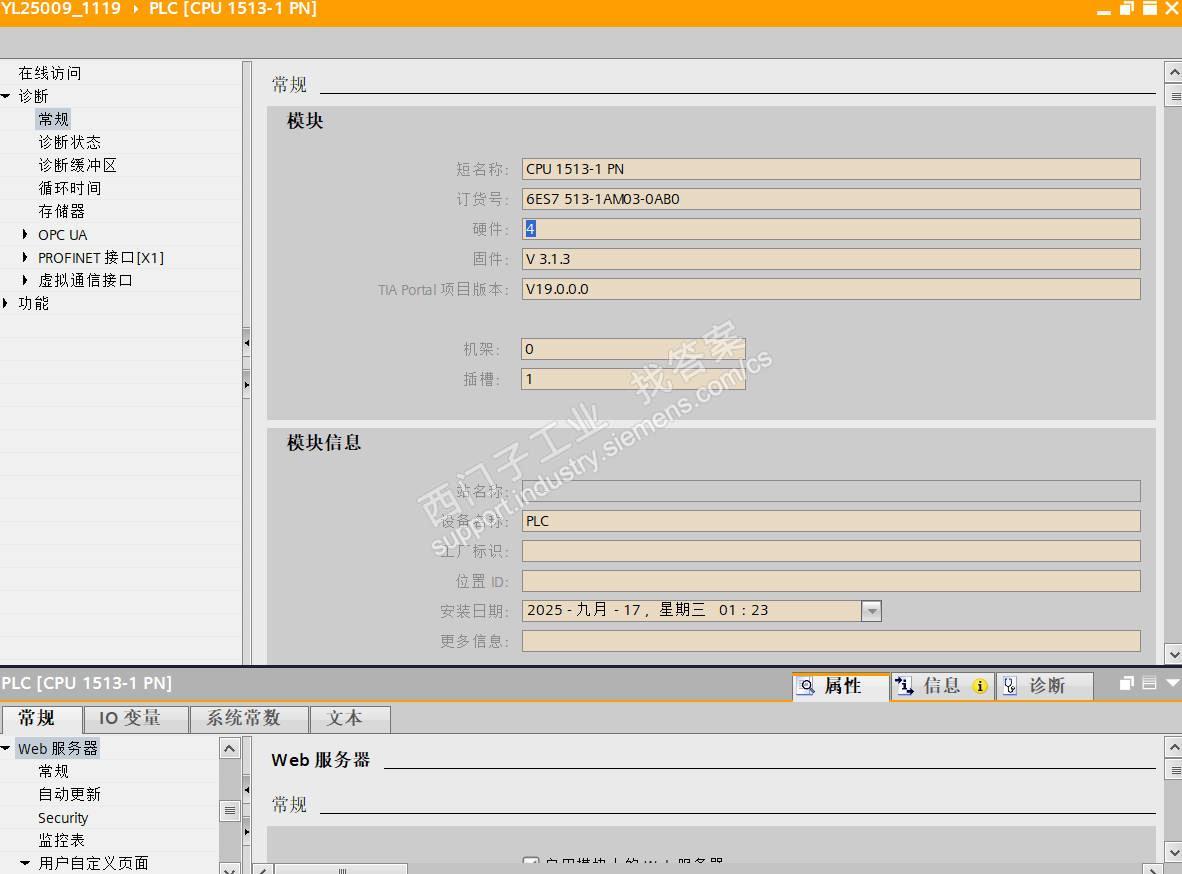Maximize the PLC editor window
This screenshot has height=874, width=1182.
pos(1150,8)
